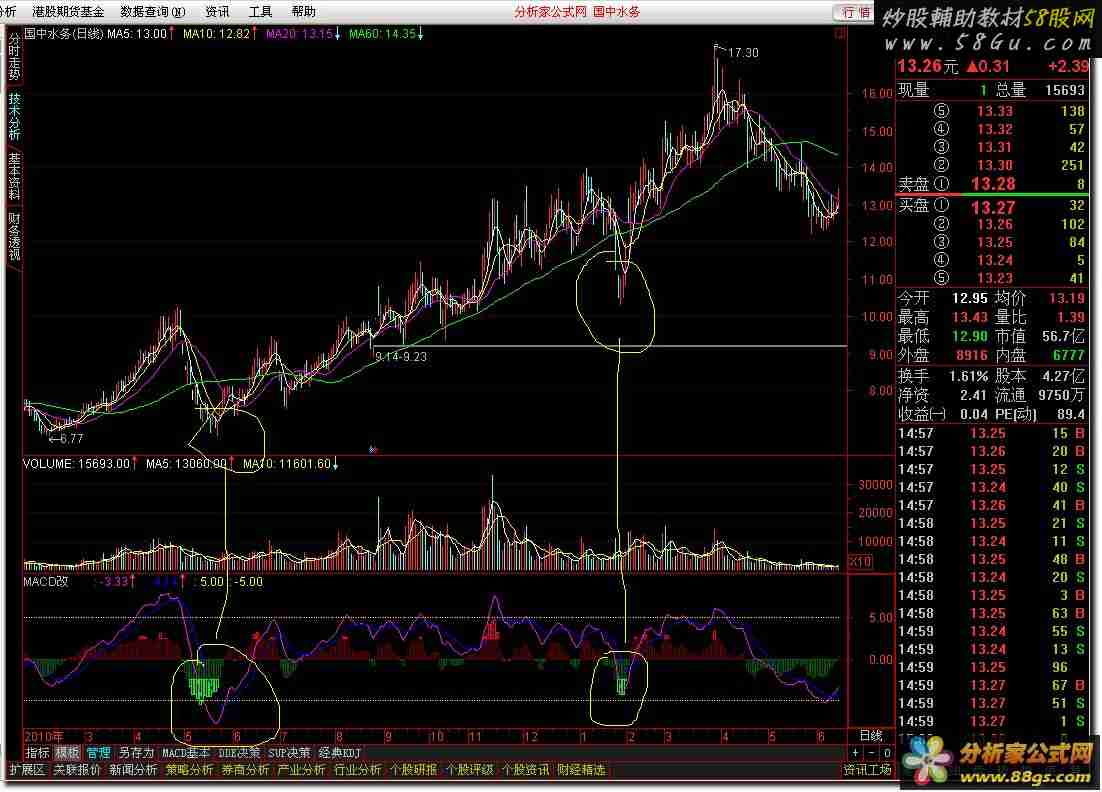Open the 关联报价 tab

pyautogui.click(x=77, y=770)
